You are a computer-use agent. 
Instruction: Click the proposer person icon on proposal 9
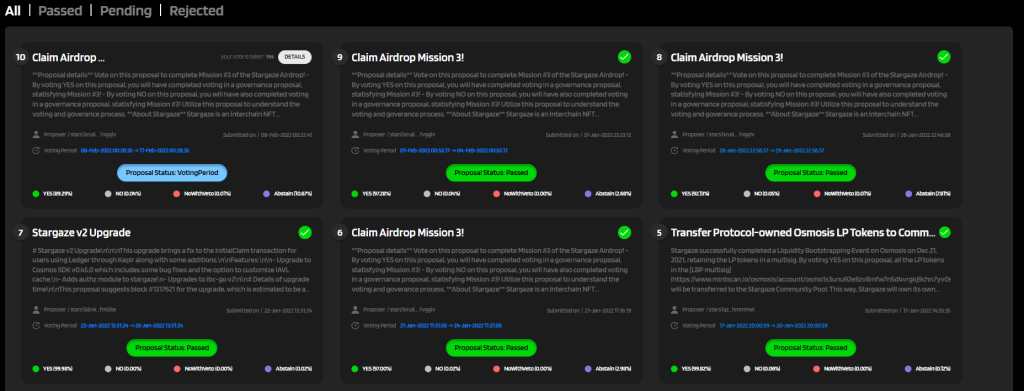[x=355, y=134]
